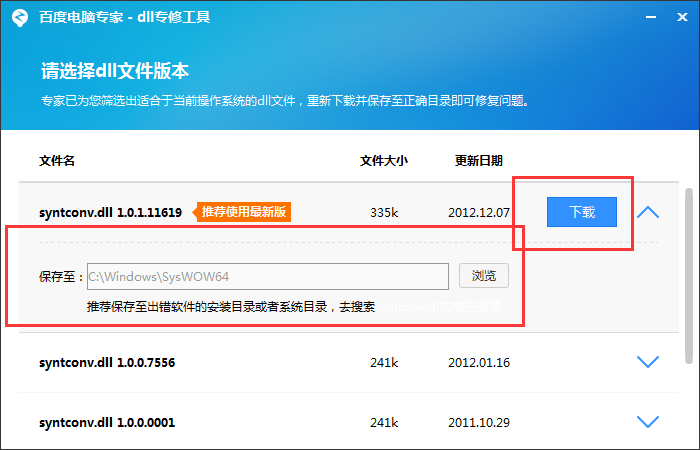Viewport: 700px width, 450px height.
Task: Select the syntconv.dll 1.0.0.0001 file name
Action: point(107,422)
